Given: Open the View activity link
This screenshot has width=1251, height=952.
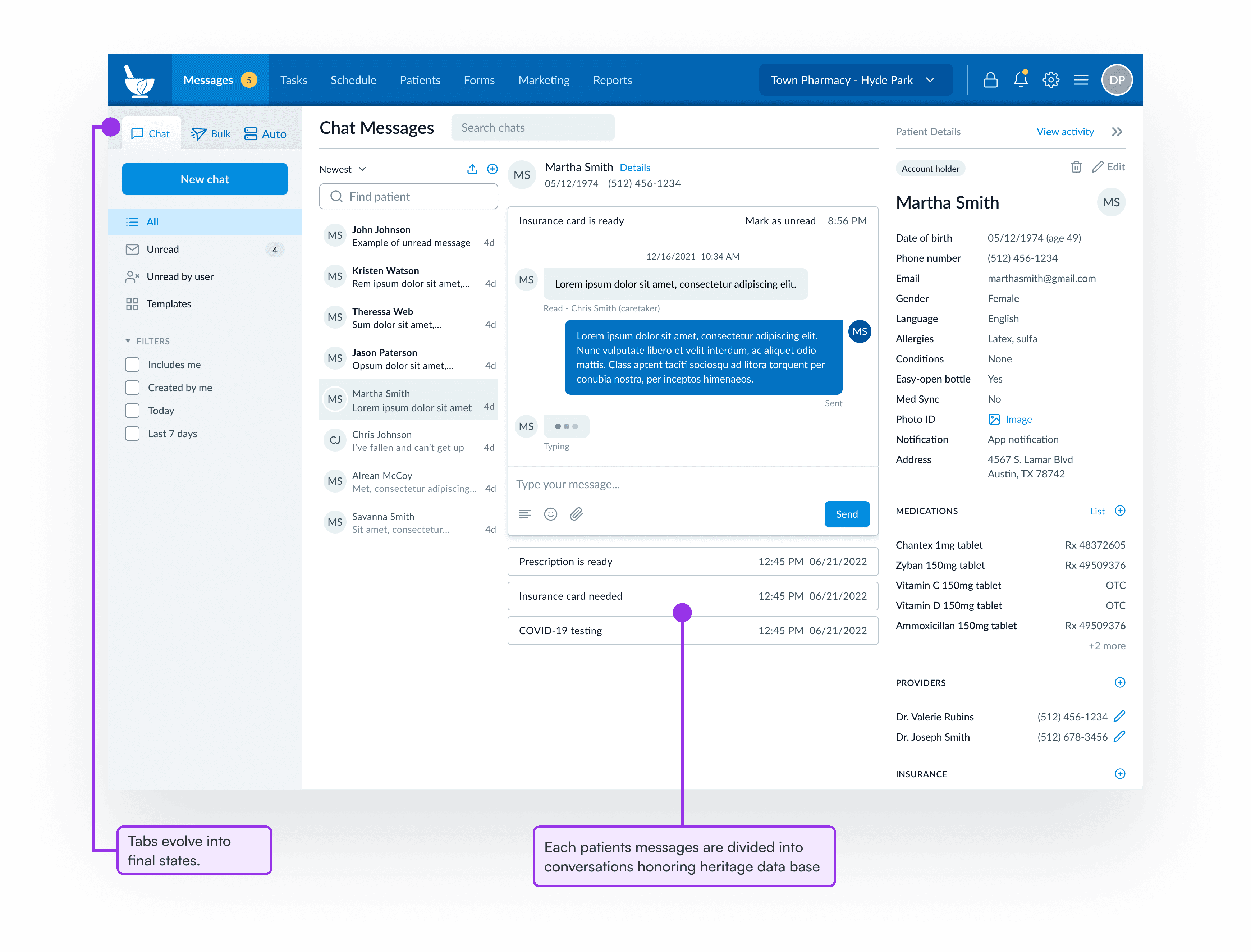Looking at the screenshot, I should [x=1064, y=132].
